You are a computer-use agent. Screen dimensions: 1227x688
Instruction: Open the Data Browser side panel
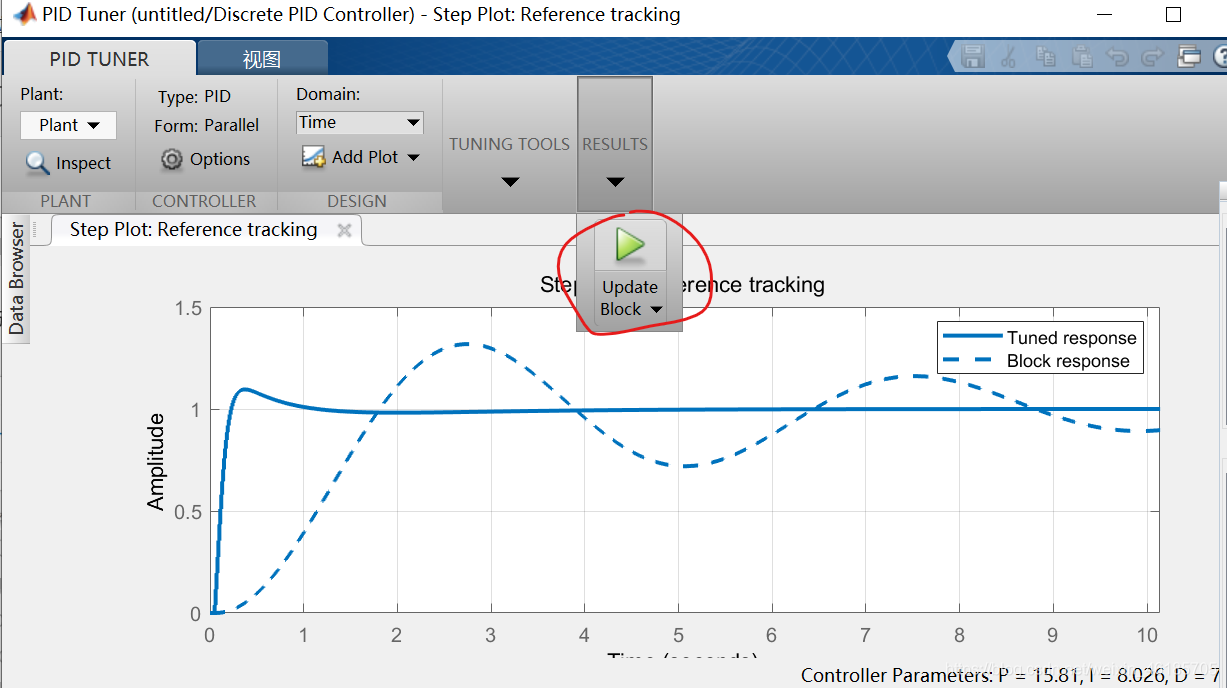(17, 278)
